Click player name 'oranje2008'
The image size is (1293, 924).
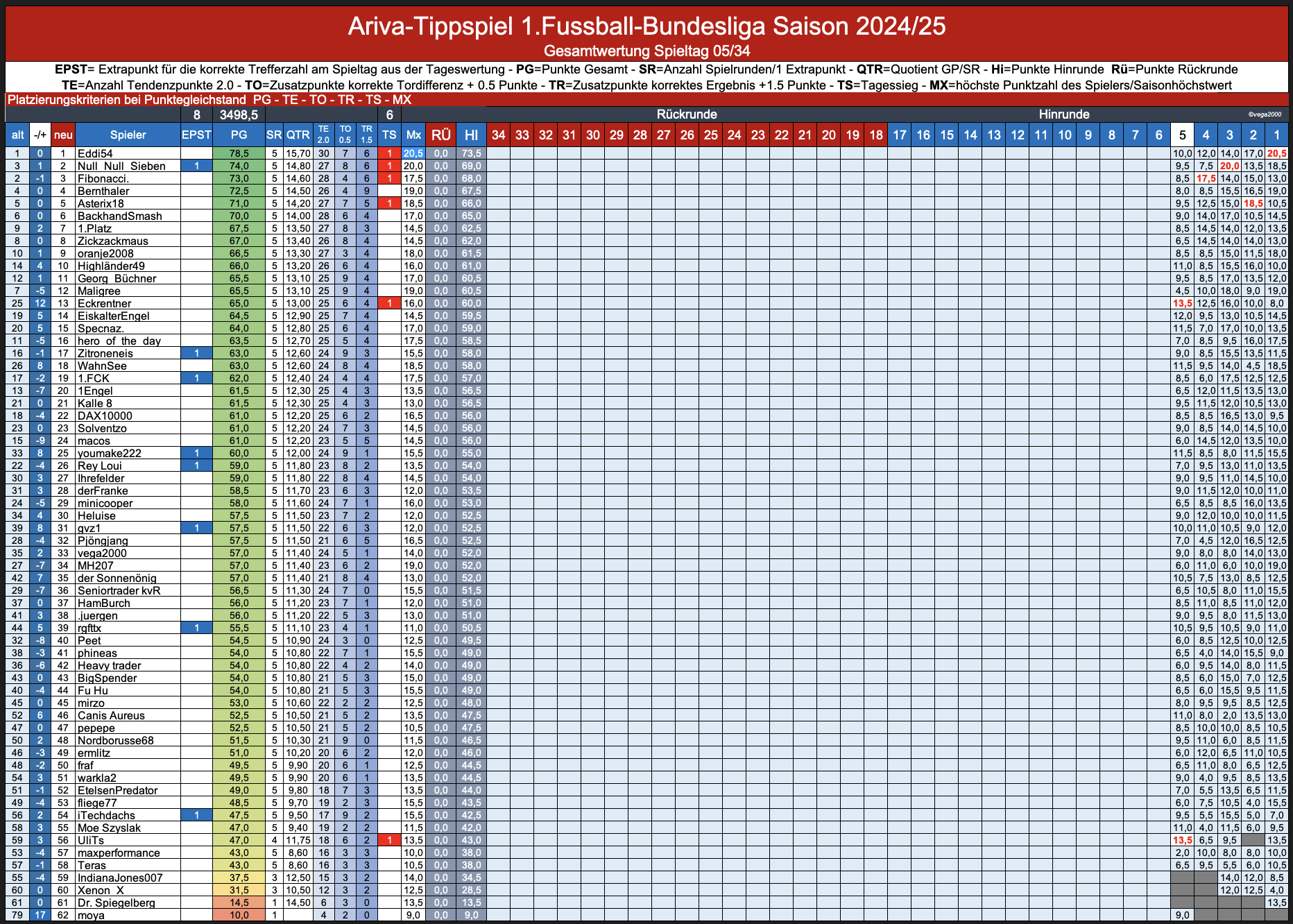105,253
